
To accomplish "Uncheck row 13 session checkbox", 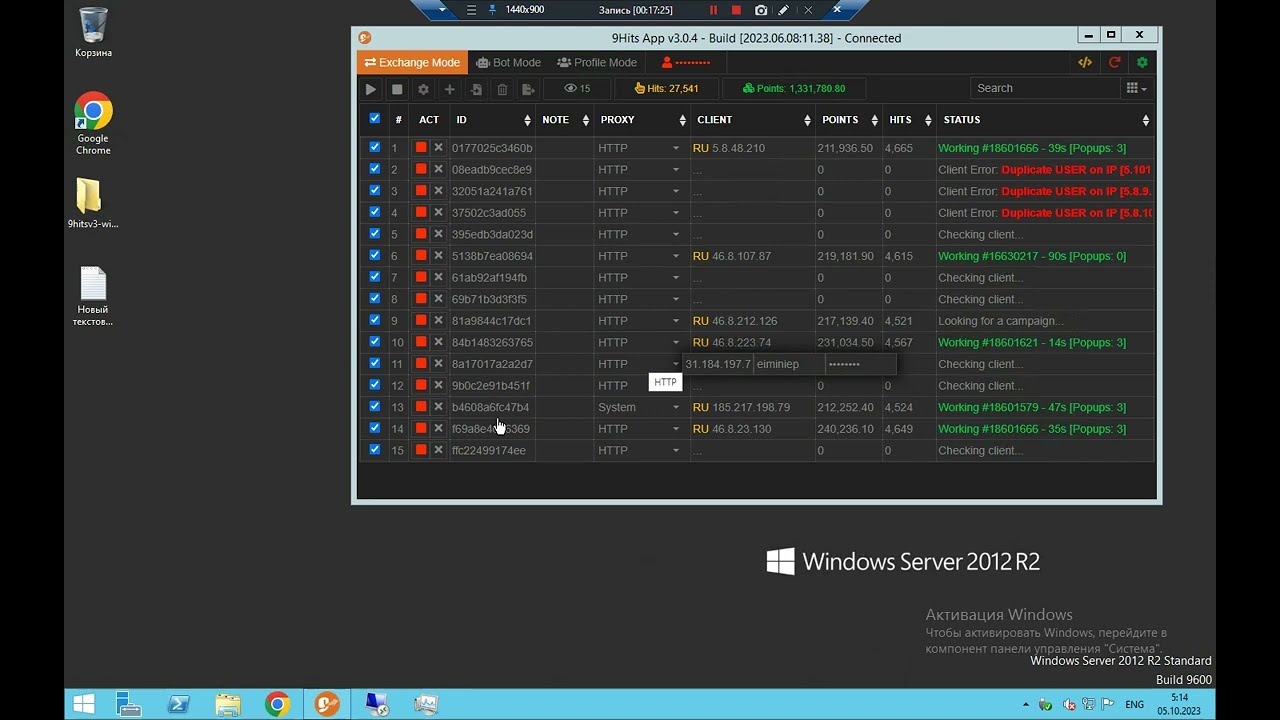I will pos(375,406).
